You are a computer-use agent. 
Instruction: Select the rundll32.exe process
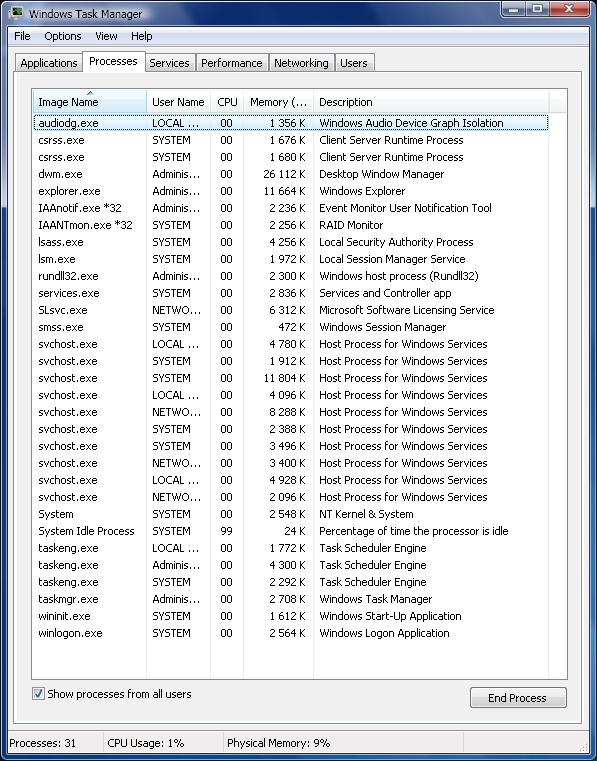(291, 276)
